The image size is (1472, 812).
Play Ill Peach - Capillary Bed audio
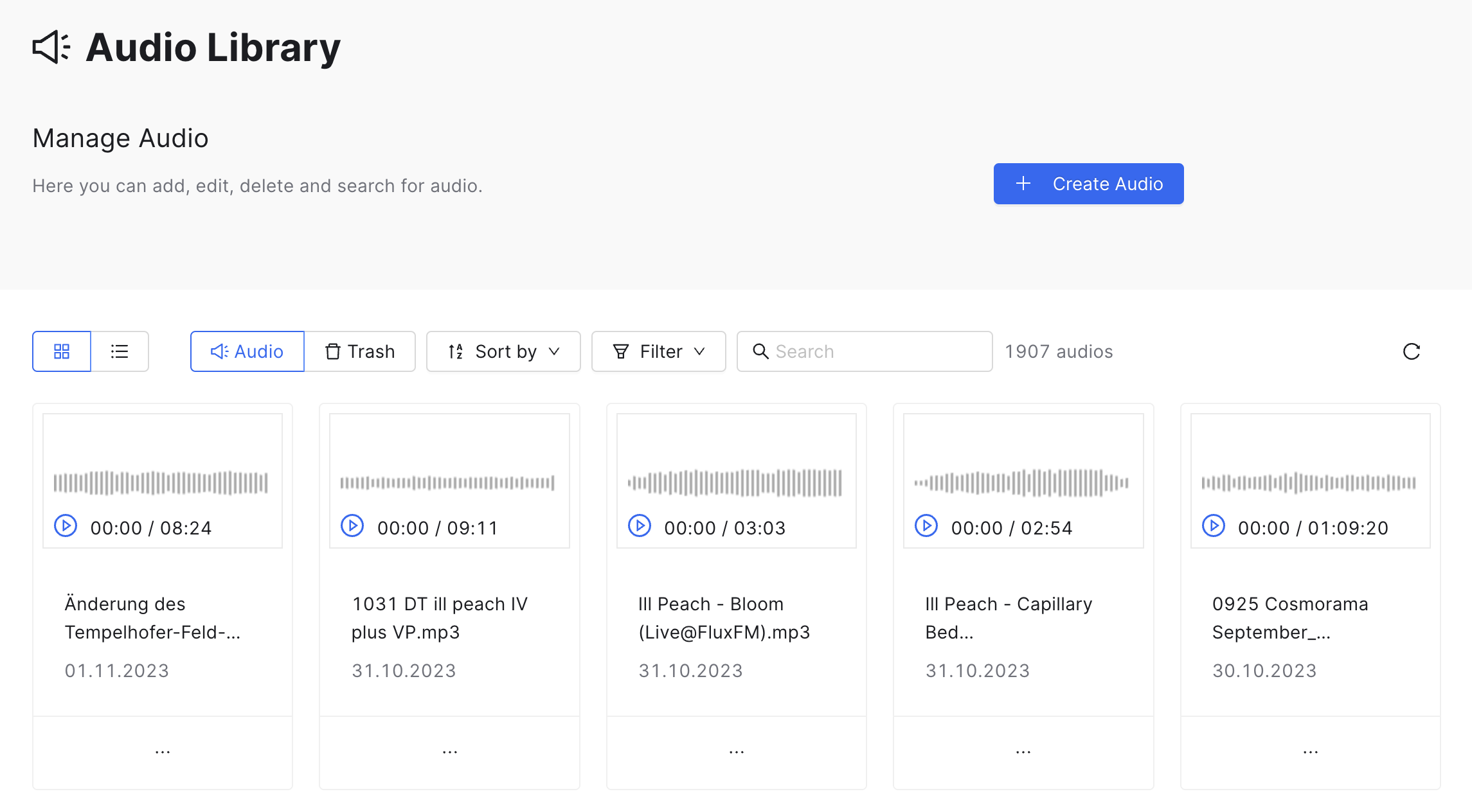pyautogui.click(x=926, y=525)
